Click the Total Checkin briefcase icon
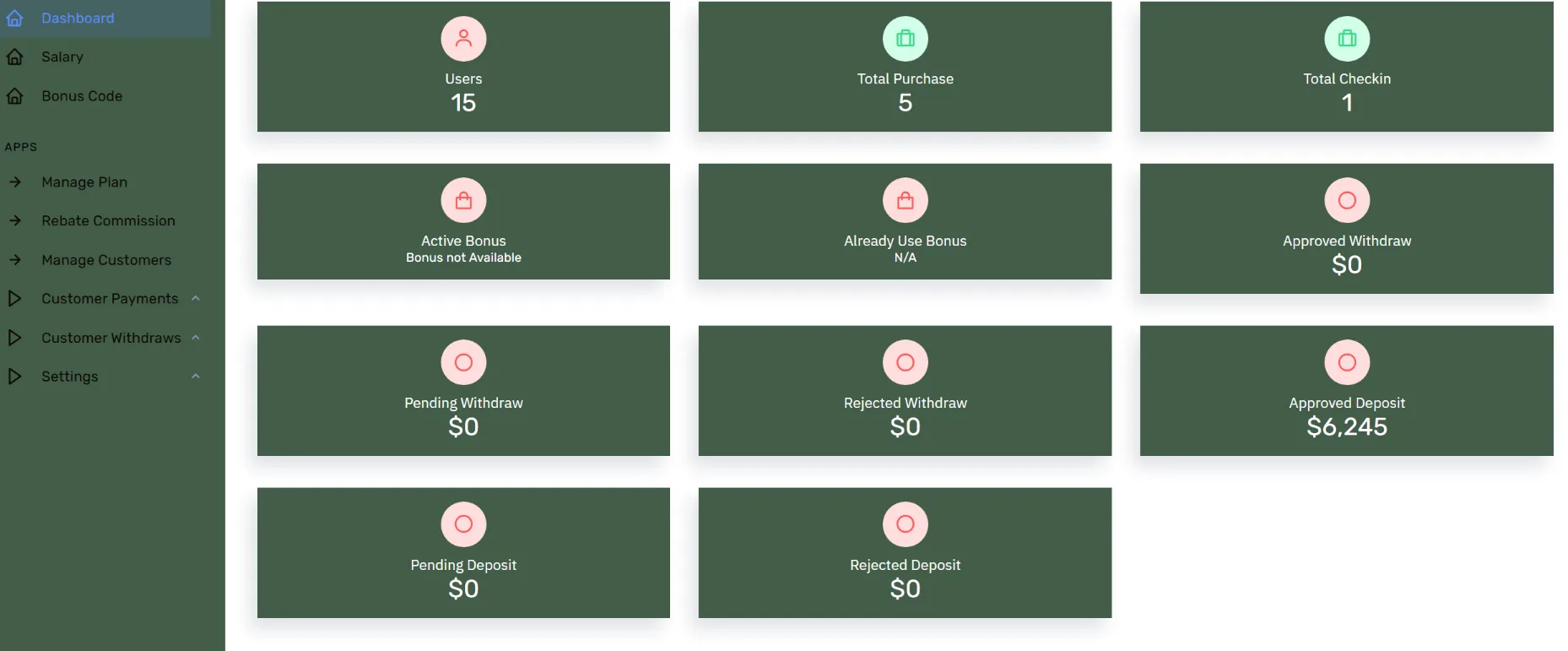 [1347, 39]
